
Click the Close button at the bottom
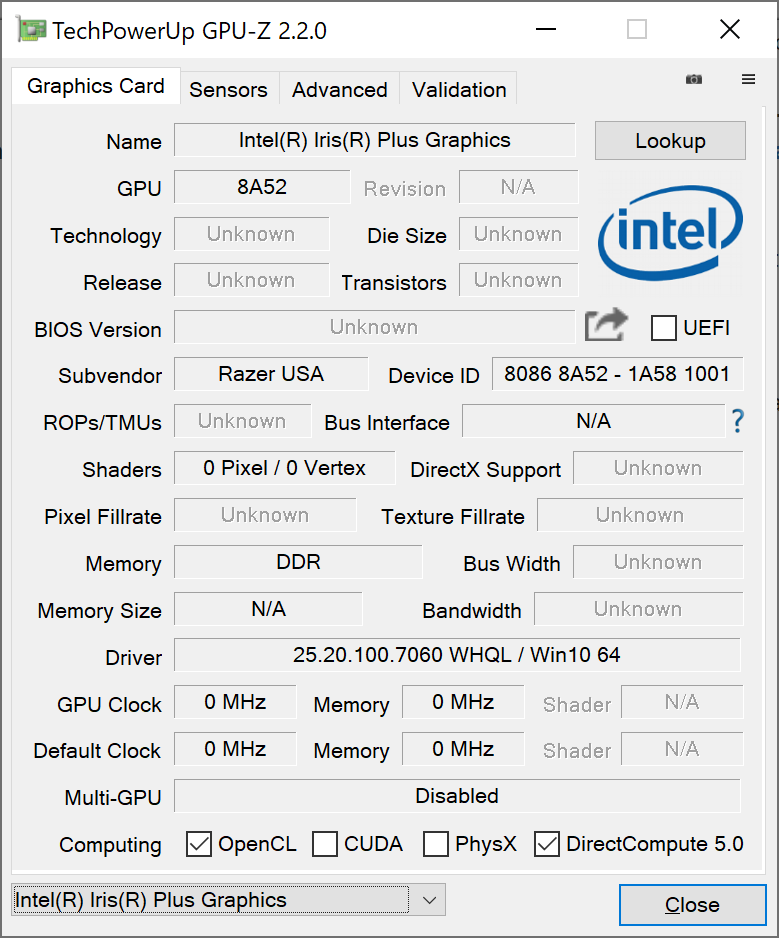tap(692, 905)
